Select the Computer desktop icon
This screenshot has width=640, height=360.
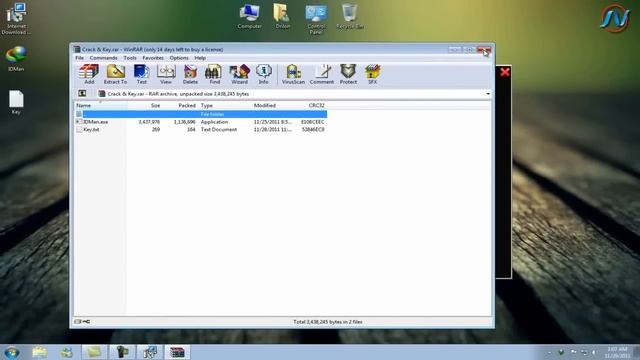pos(249,16)
